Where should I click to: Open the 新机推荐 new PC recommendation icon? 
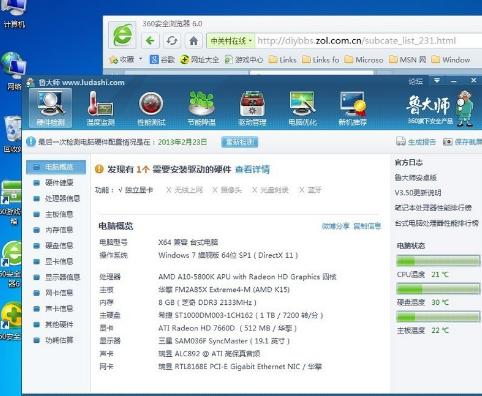(x=353, y=109)
